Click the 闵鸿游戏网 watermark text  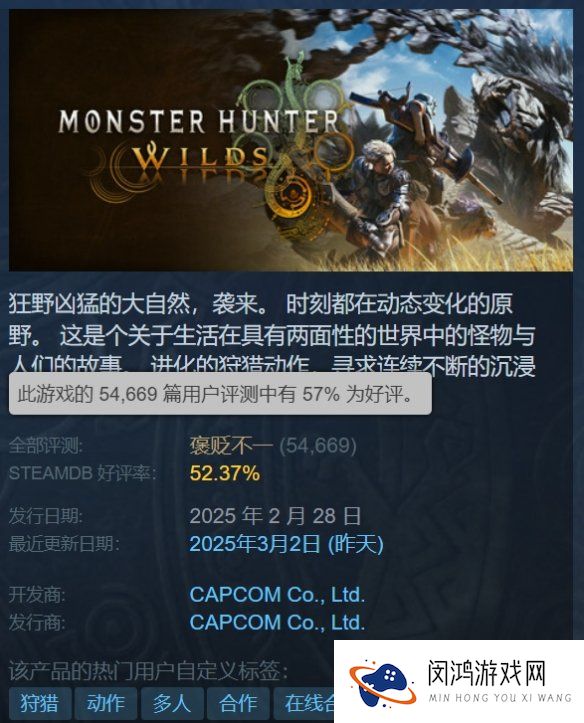pyautogui.click(x=487, y=673)
